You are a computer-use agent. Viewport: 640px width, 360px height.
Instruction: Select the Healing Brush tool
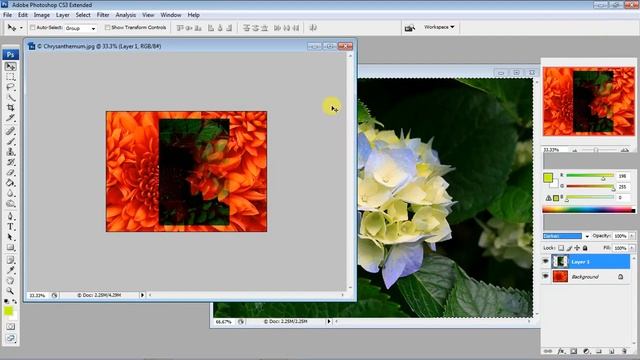11,131
